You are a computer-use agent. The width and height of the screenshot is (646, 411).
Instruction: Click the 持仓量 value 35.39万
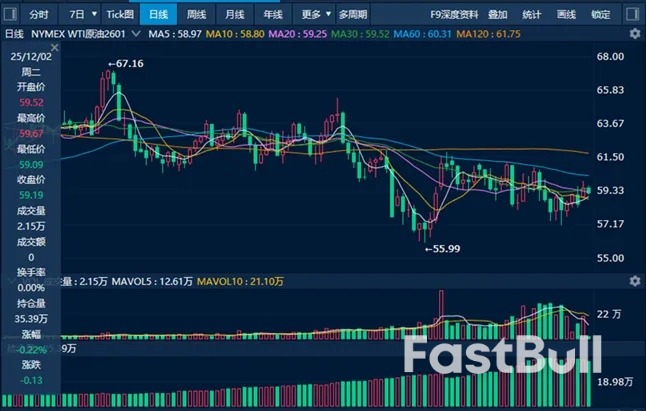31,319
